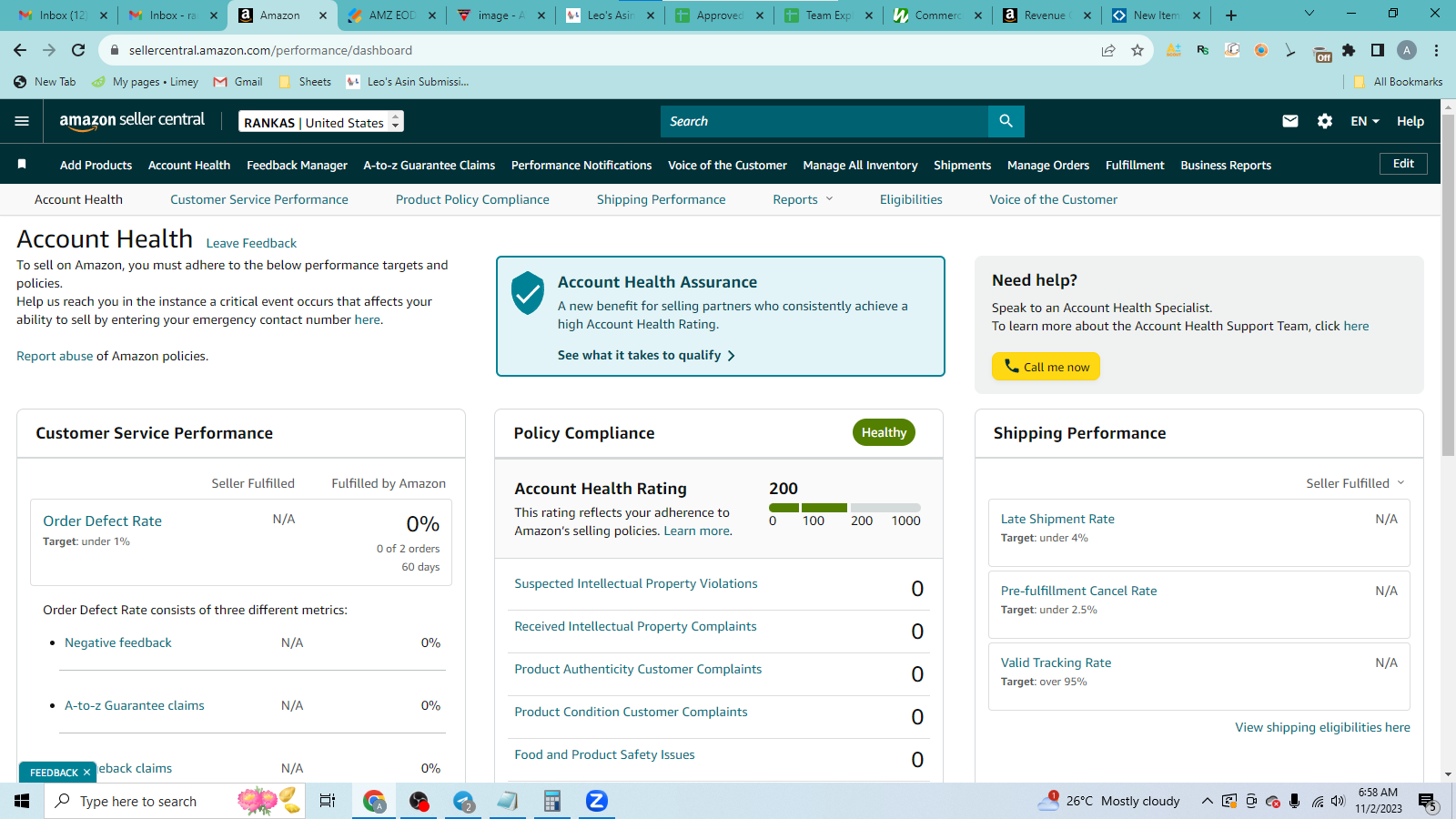Open Suspected Intellectual Property Violations link
This screenshot has width=1456, height=819.
[x=636, y=583]
